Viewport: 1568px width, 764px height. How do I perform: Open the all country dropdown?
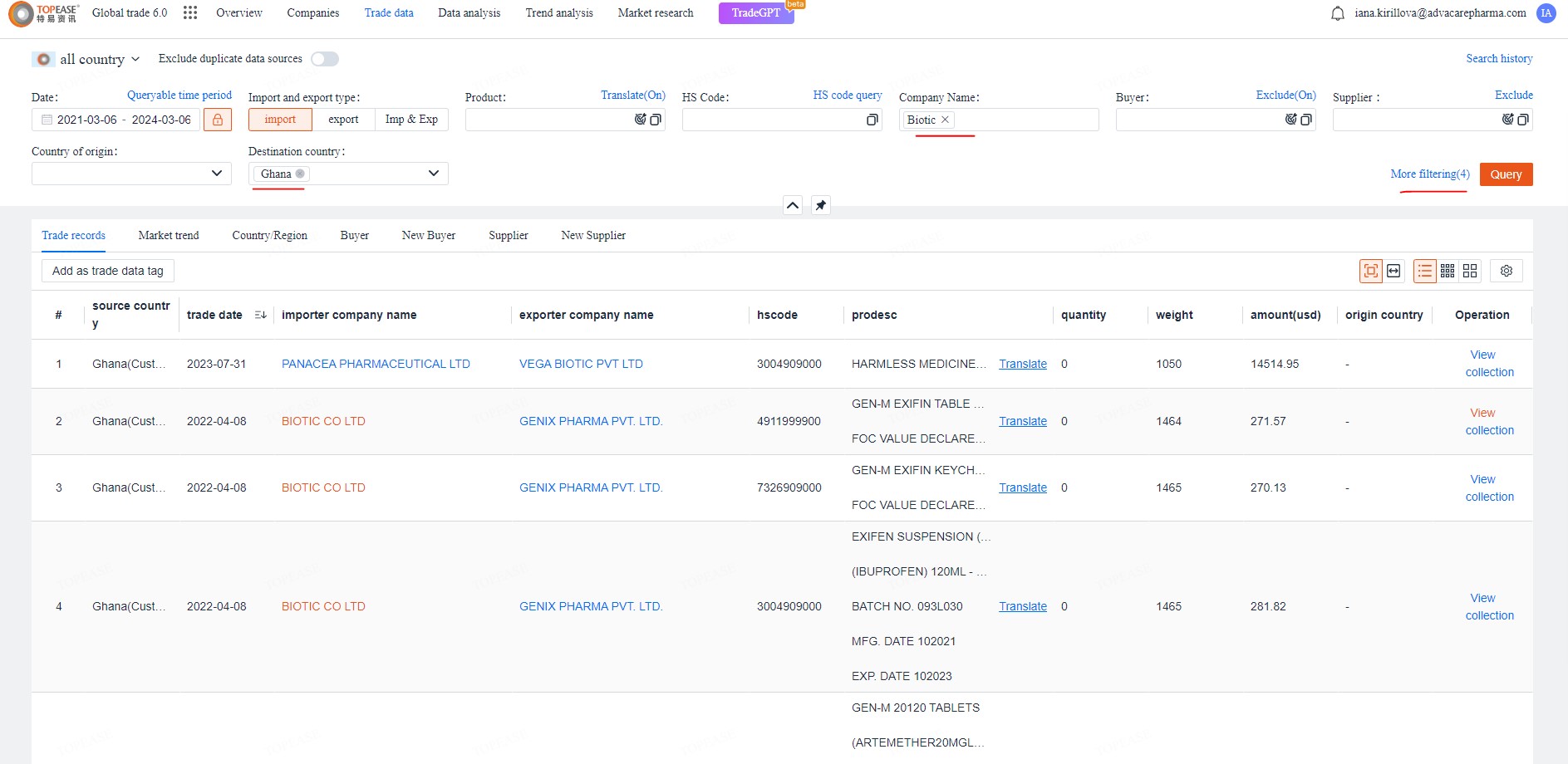coord(86,59)
